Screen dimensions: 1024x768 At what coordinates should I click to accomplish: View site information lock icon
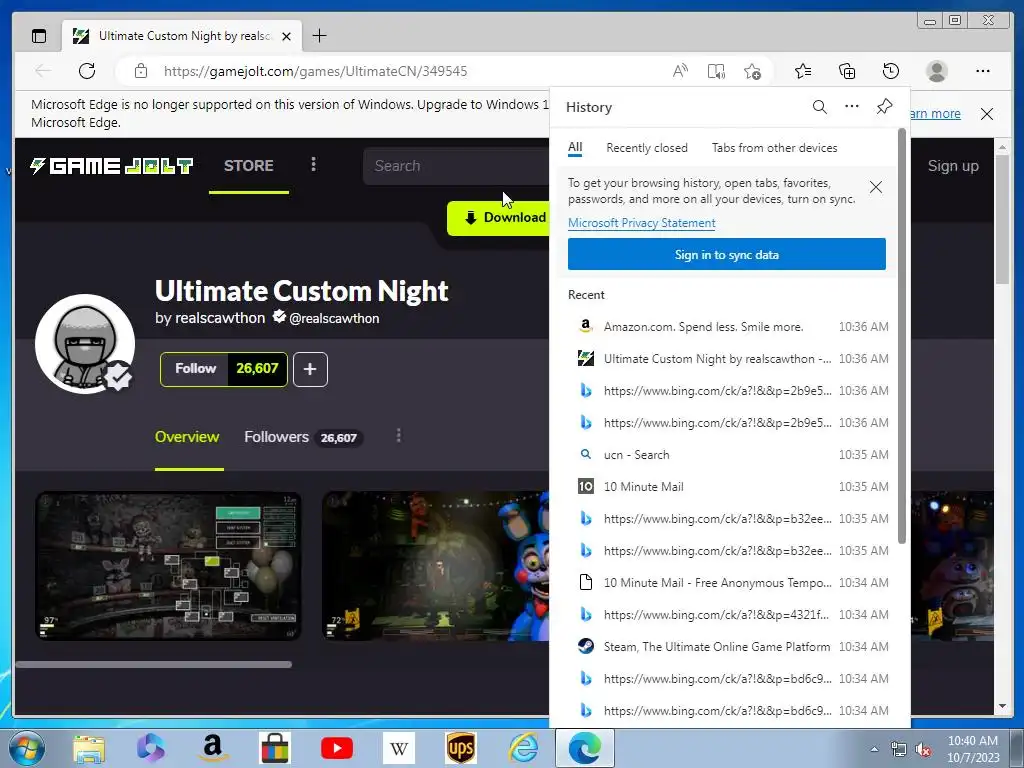(x=140, y=71)
